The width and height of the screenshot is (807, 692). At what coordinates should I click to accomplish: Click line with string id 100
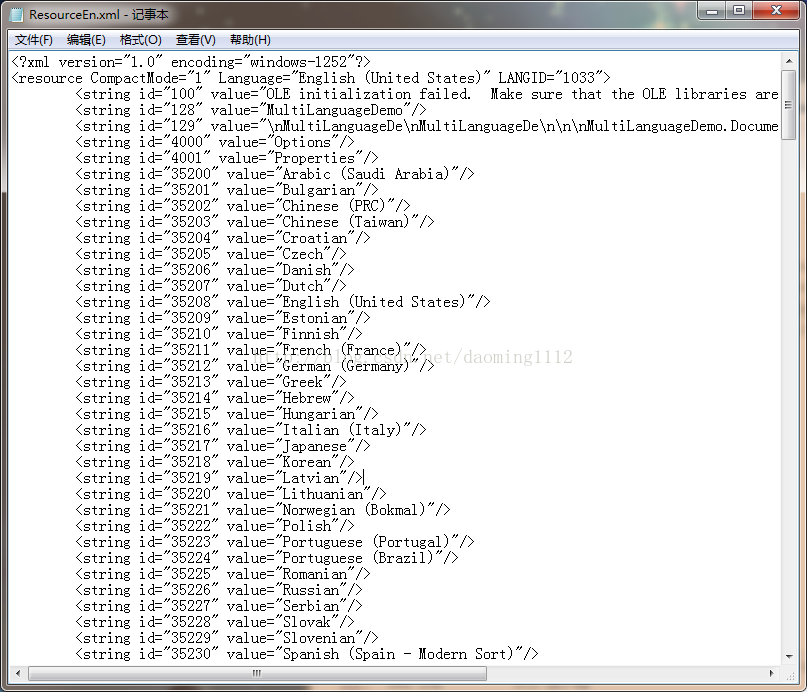[427, 94]
